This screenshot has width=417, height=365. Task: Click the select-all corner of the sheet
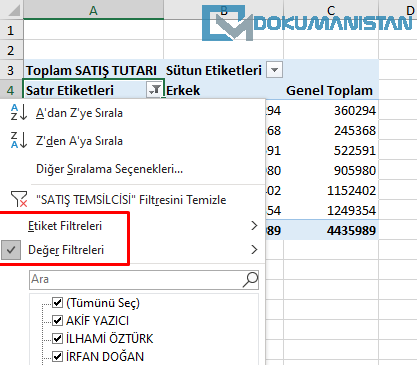click(x=12, y=10)
